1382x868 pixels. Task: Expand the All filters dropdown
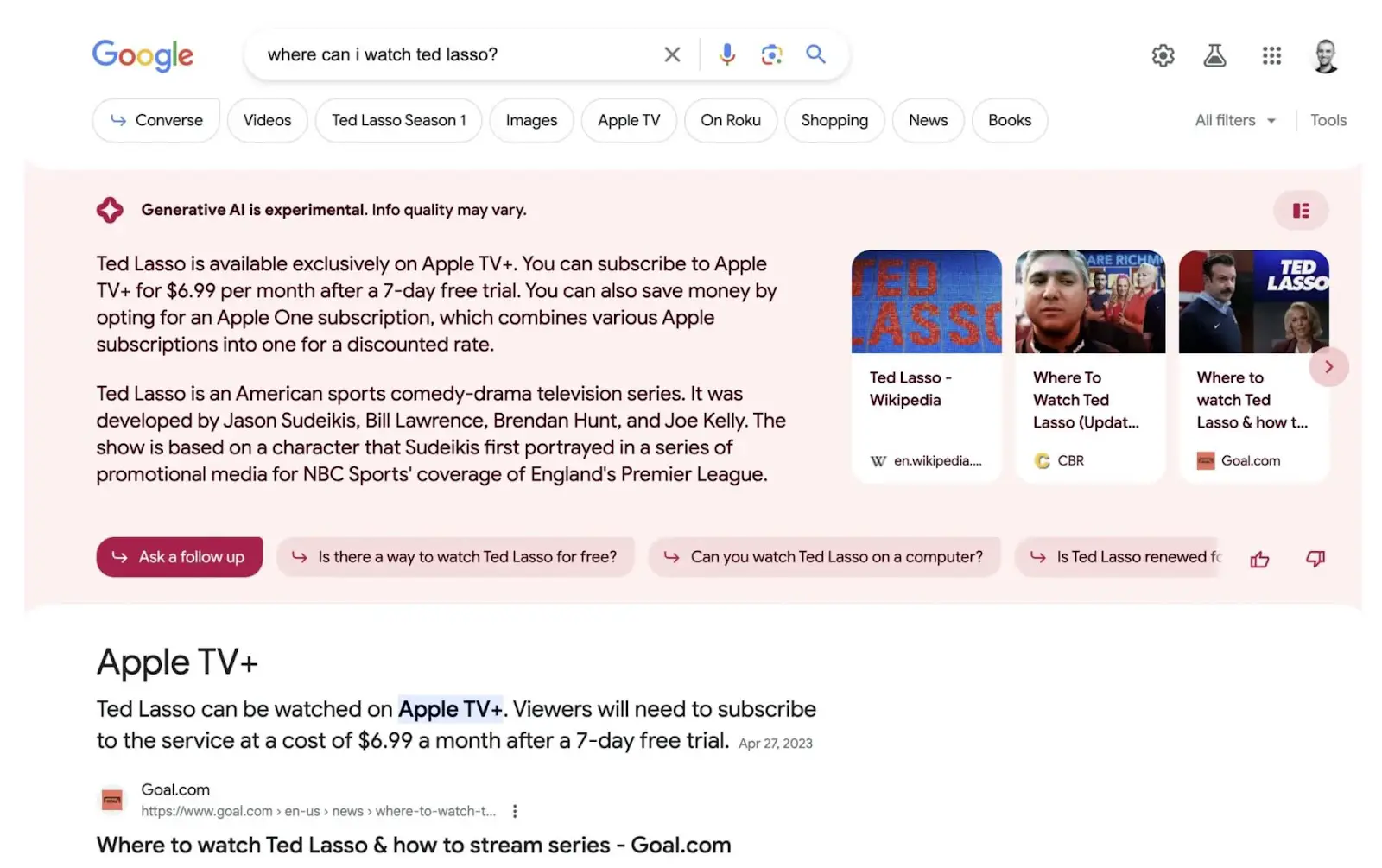[1235, 121]
